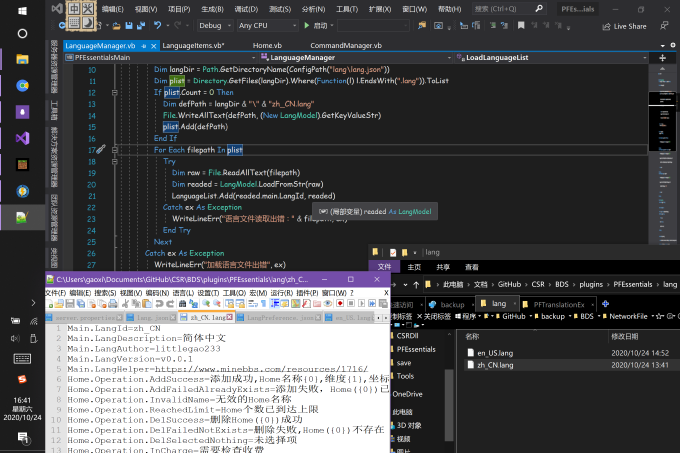Select LangPreference.json tab in Notepad++

280,318
